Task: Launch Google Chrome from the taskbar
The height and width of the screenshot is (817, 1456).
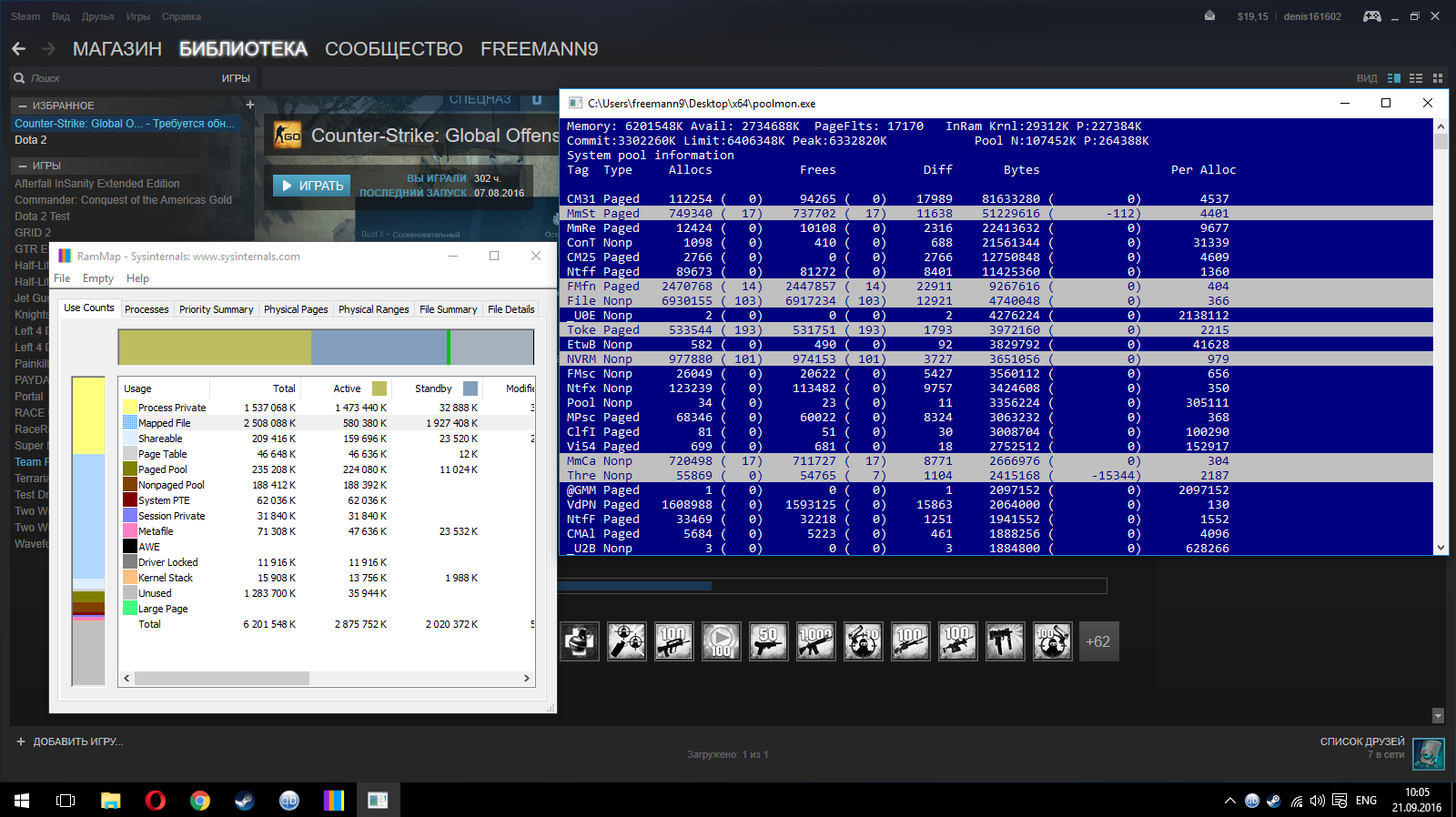Action: 200,801
